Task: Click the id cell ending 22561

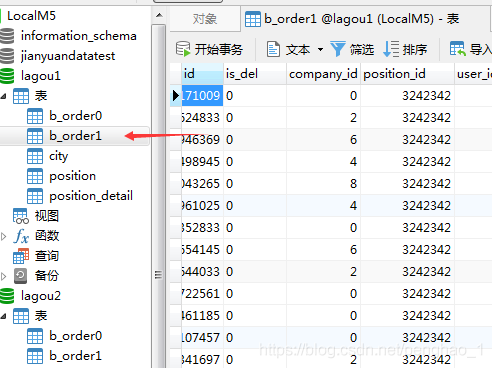Action: click(x=202, y=294)
